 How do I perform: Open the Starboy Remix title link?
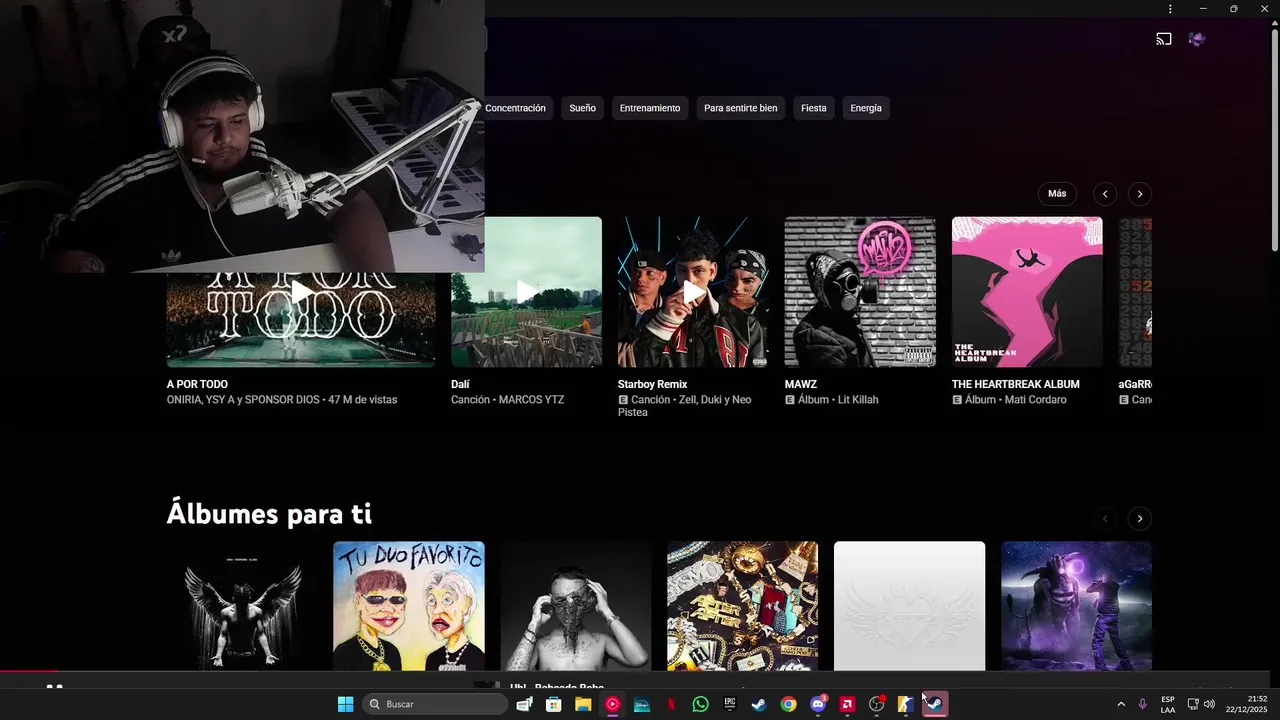652,384
